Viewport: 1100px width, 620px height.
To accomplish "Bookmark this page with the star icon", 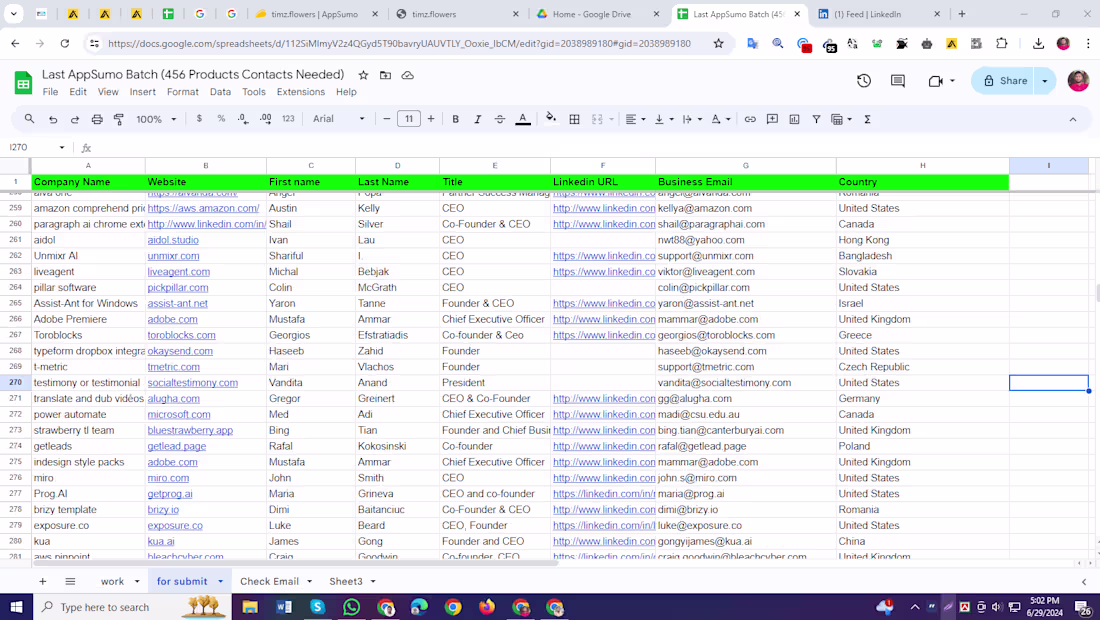I will point(718,43).
